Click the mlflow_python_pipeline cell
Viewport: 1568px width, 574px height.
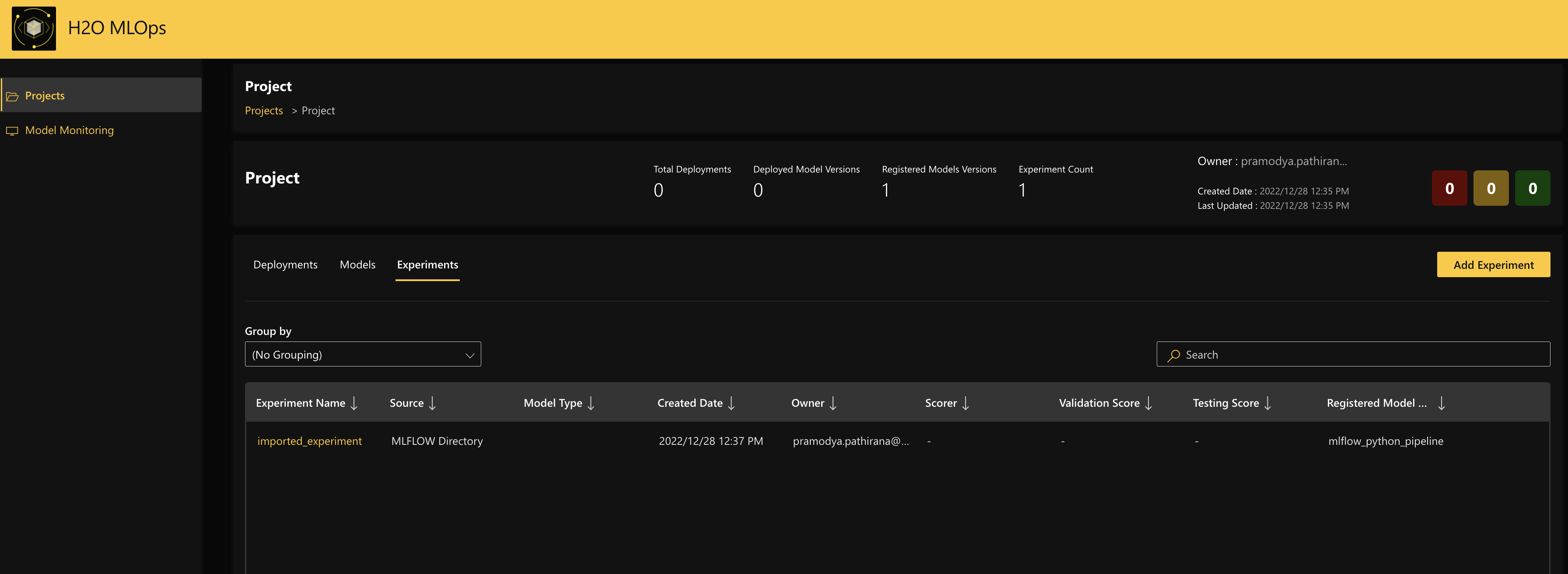pyautogui.click(x=1386, y=440)
